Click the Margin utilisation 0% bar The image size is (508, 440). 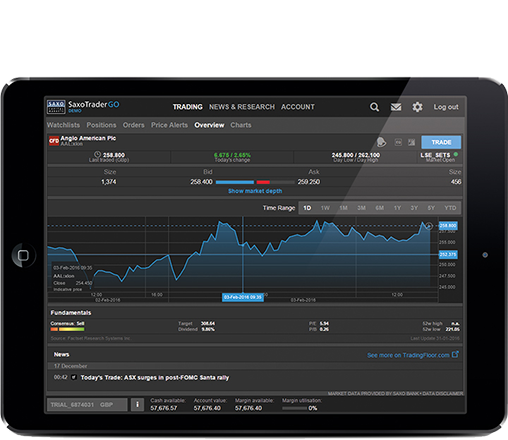click(294, 408)
